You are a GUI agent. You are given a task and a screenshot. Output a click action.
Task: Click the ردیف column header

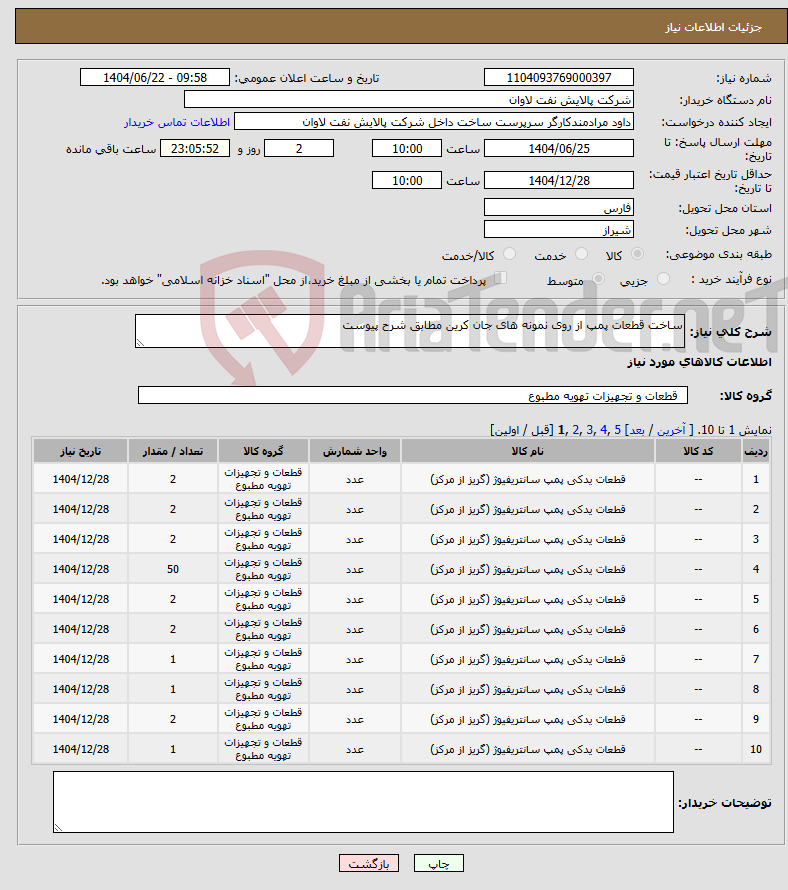(756, 451)
